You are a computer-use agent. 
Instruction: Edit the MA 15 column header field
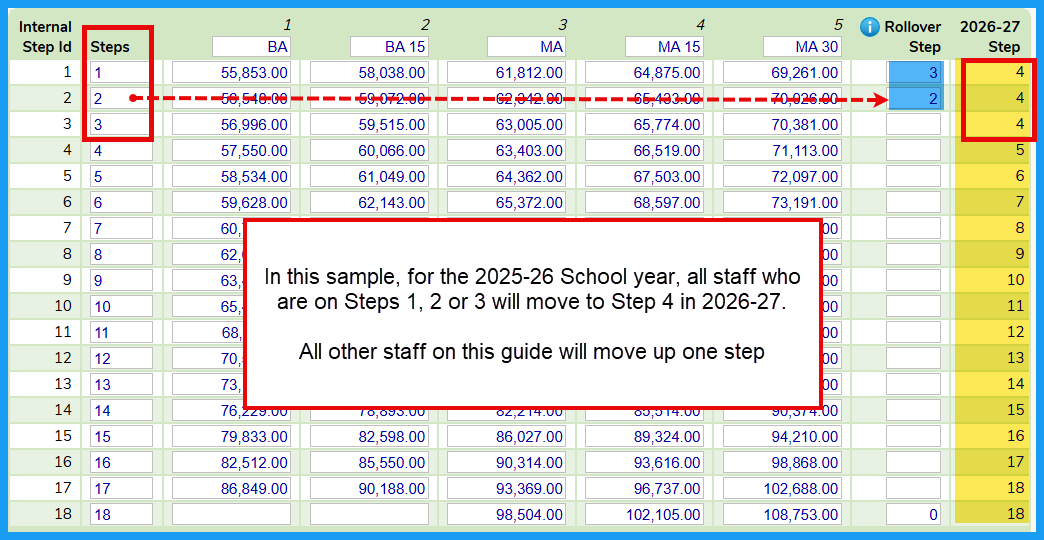[x=664, y=47]
